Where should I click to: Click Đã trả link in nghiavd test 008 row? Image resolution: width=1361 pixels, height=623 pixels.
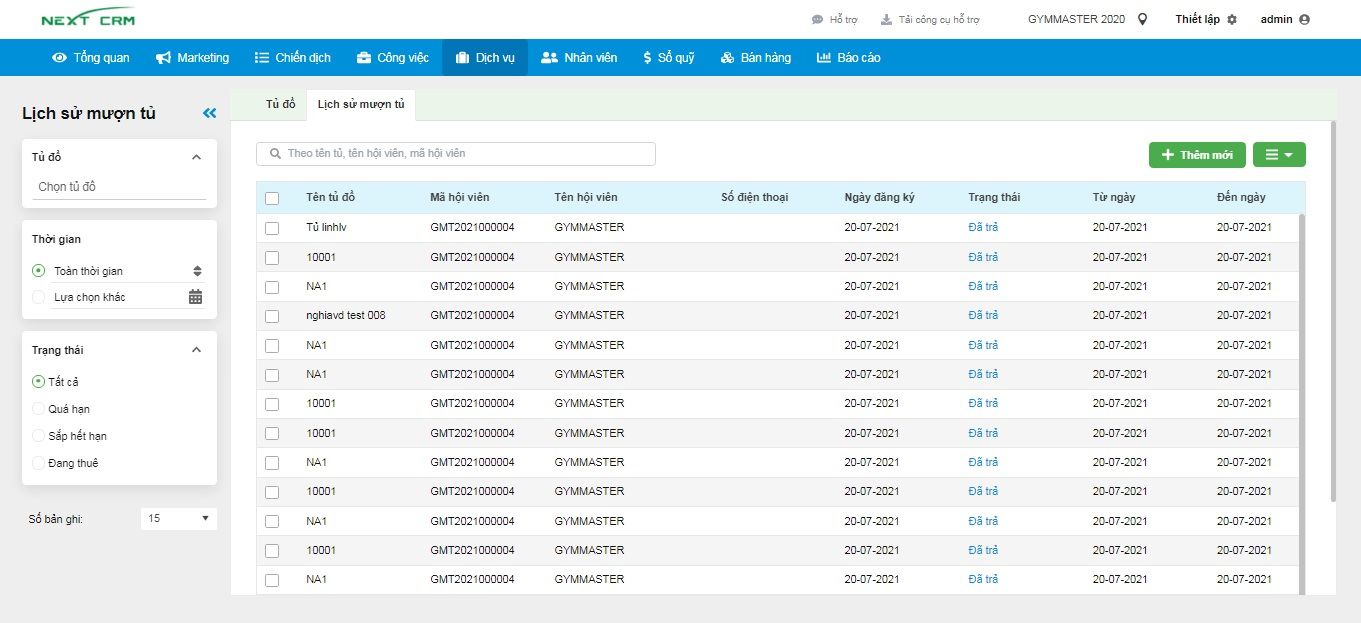coord(983,315)
